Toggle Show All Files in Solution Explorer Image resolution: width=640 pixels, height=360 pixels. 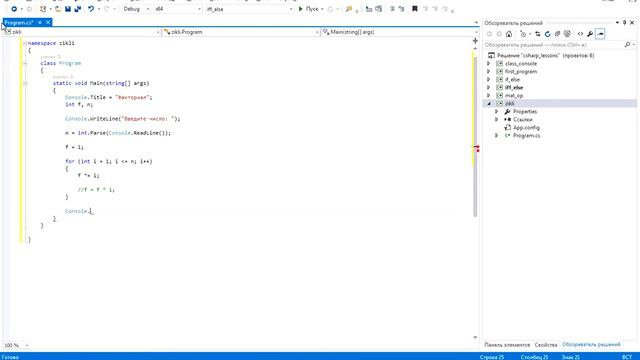[567, 34]
